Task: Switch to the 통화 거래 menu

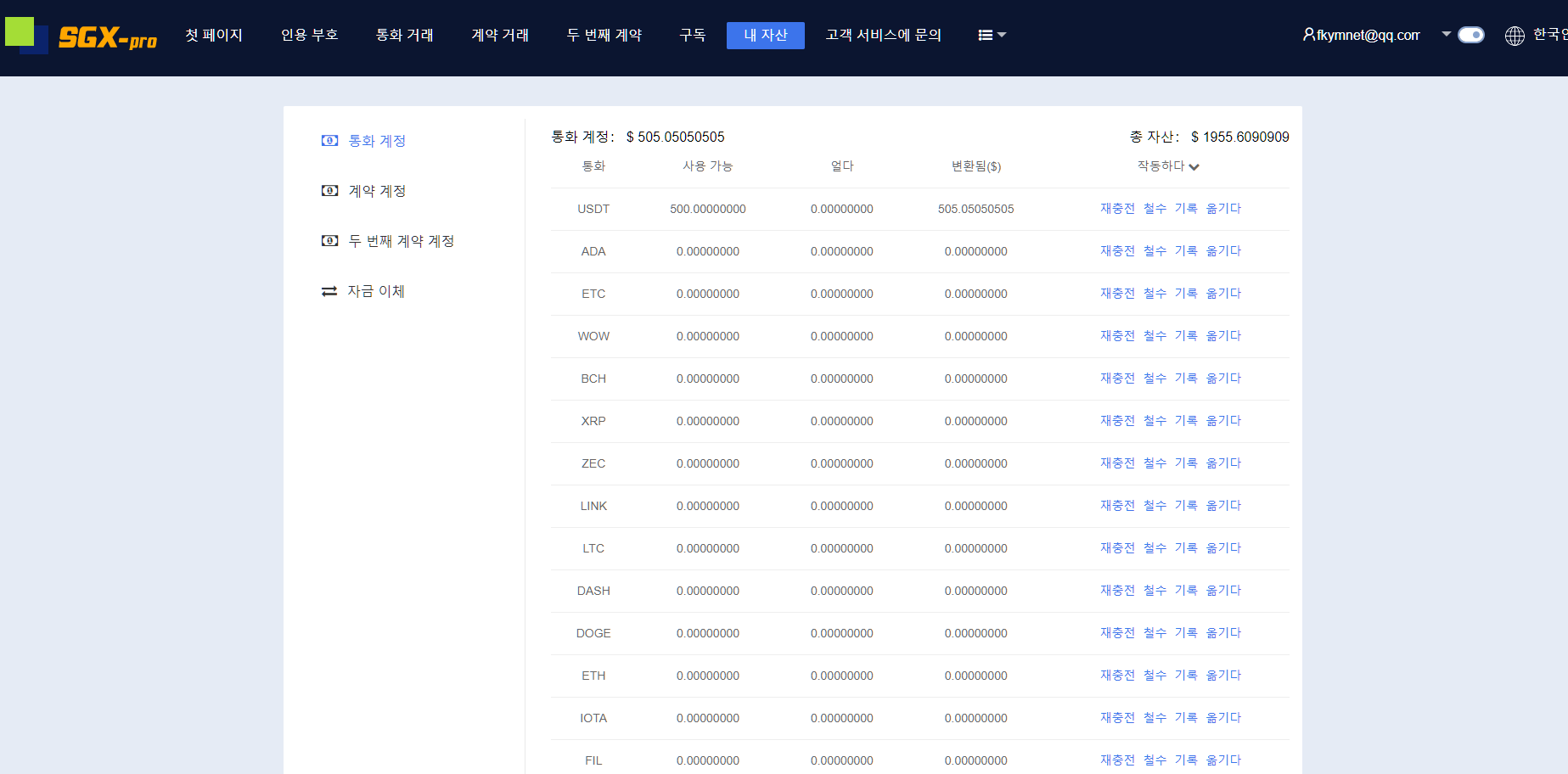Action: pos(404,35)
